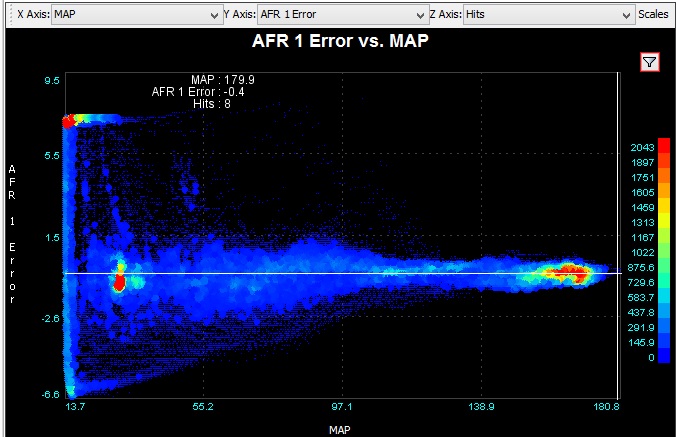The width and height of the screenshot is (676, 437).
Task: Click the X axis value 180.8
Action: coord(607,406)
